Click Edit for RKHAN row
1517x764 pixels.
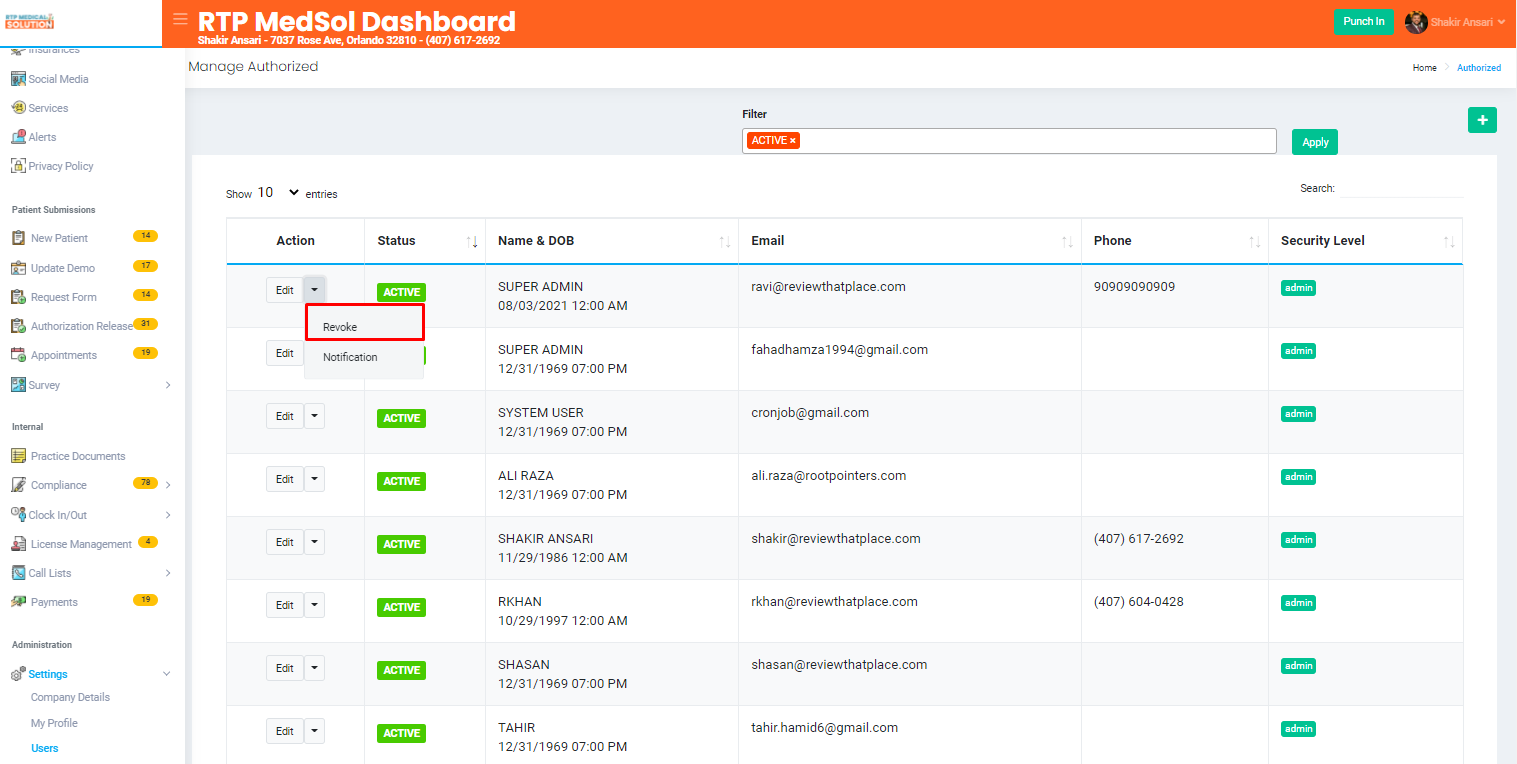285,605
